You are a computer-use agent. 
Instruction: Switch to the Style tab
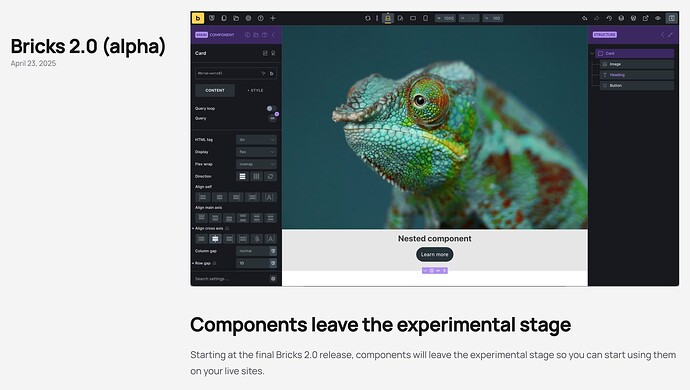pyautogui.click(x=255, y=90)
